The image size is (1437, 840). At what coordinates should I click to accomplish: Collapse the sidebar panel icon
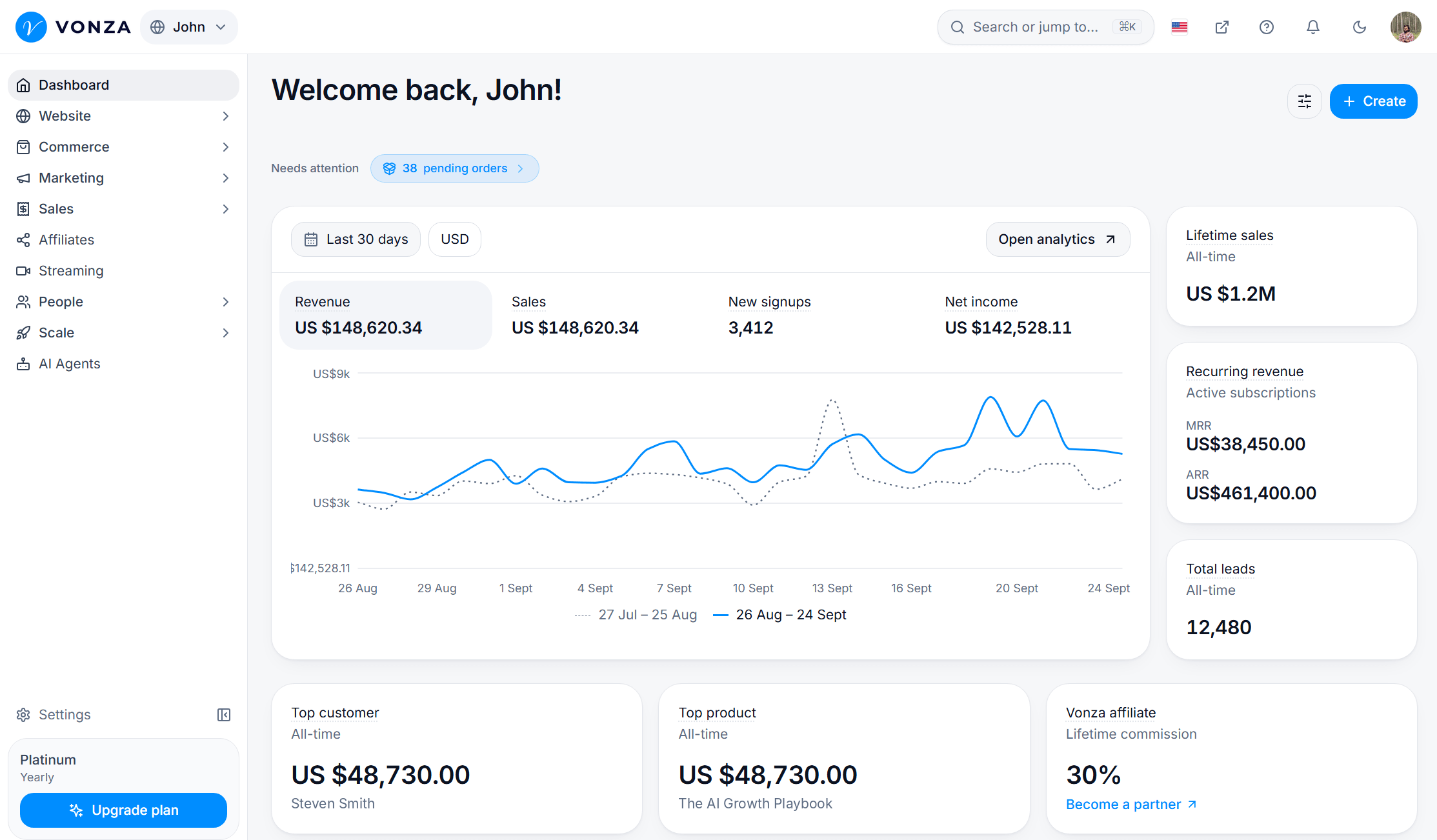(x=224, y=715)
